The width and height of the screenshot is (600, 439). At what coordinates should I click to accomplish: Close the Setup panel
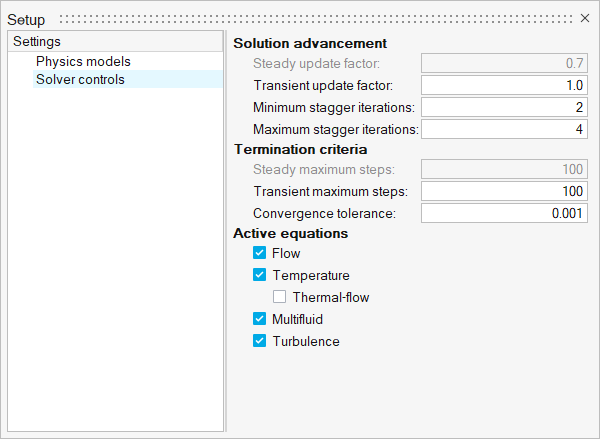(x=586, y=18)
